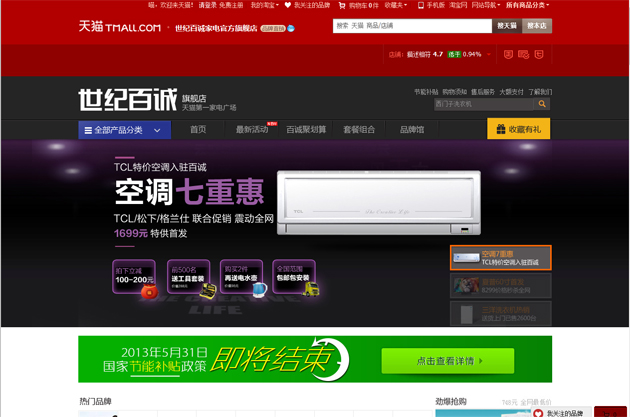The height and width of the screenshot is (417, 630).
Task: Open the 百诚聚划算 tab
Action: pos(306,129)
